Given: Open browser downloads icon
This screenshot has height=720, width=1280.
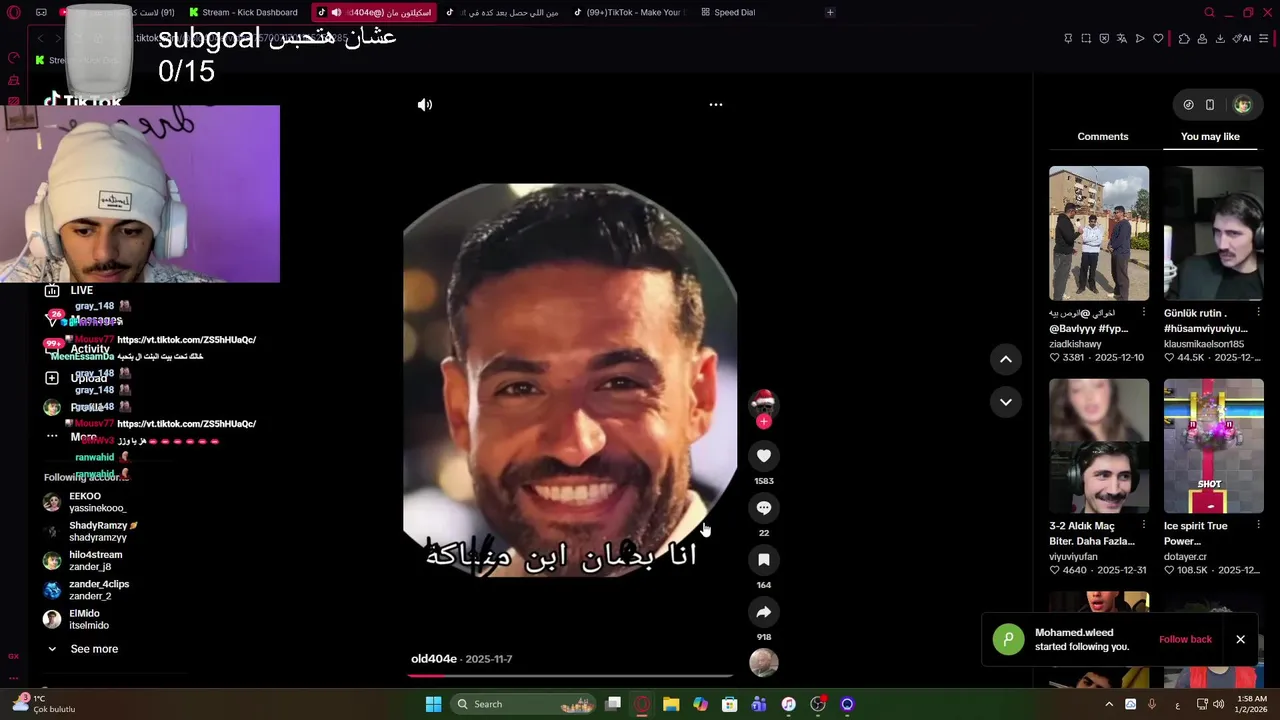Looking at the screenshot, I should pyautogui.click(x=1221, y=38).
